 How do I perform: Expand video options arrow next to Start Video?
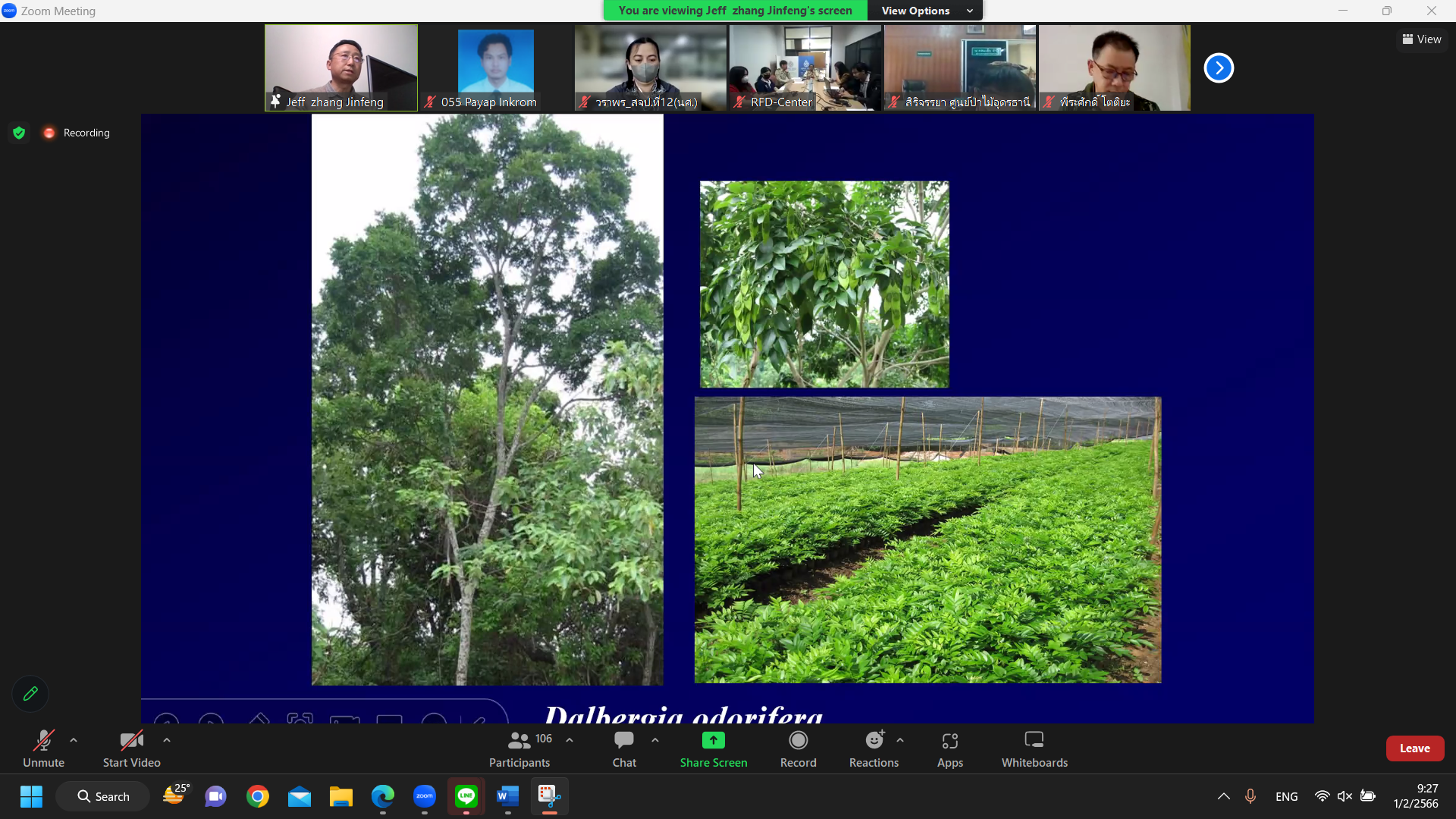167,740
